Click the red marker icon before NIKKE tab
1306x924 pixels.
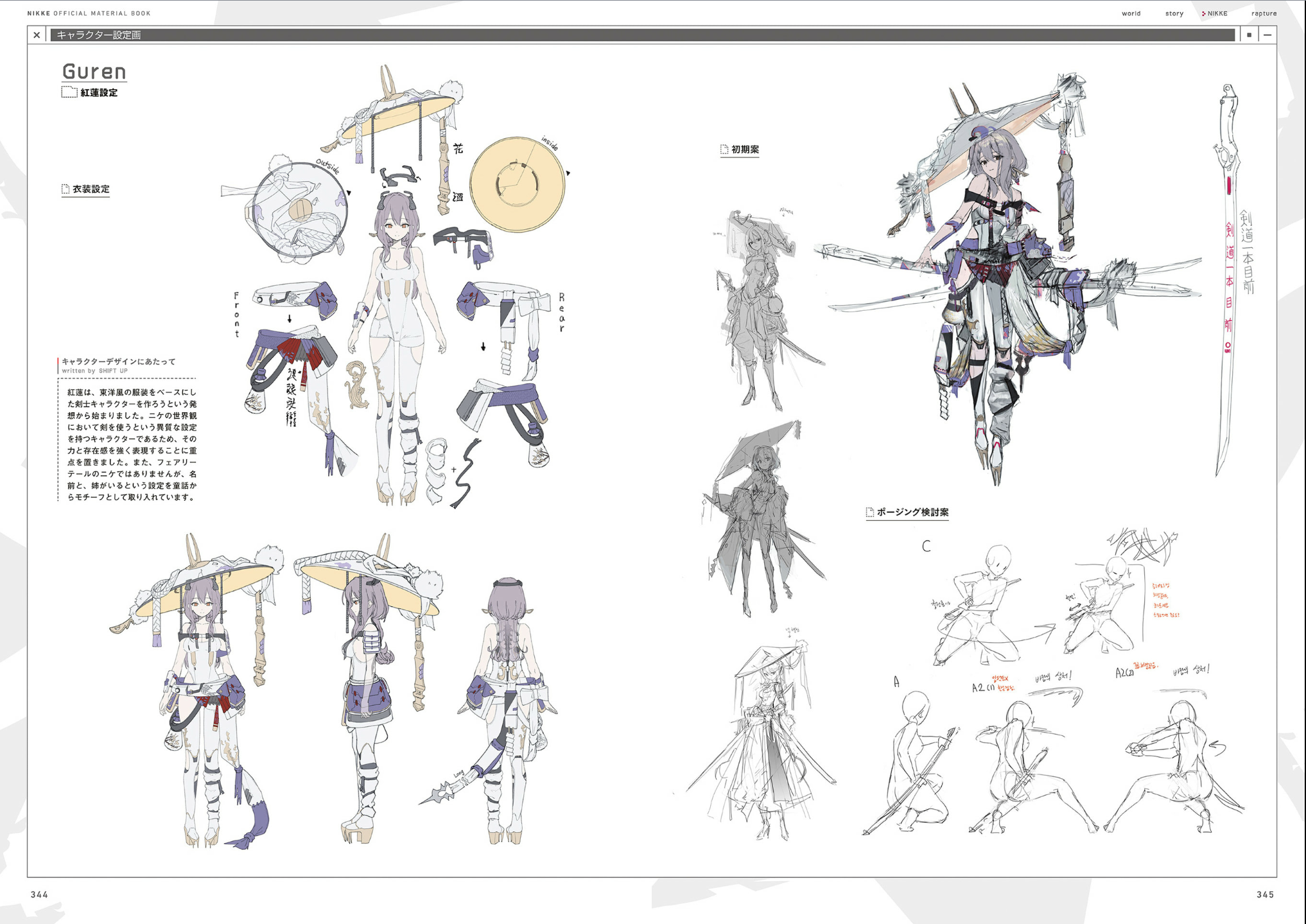coord(1203,13)
